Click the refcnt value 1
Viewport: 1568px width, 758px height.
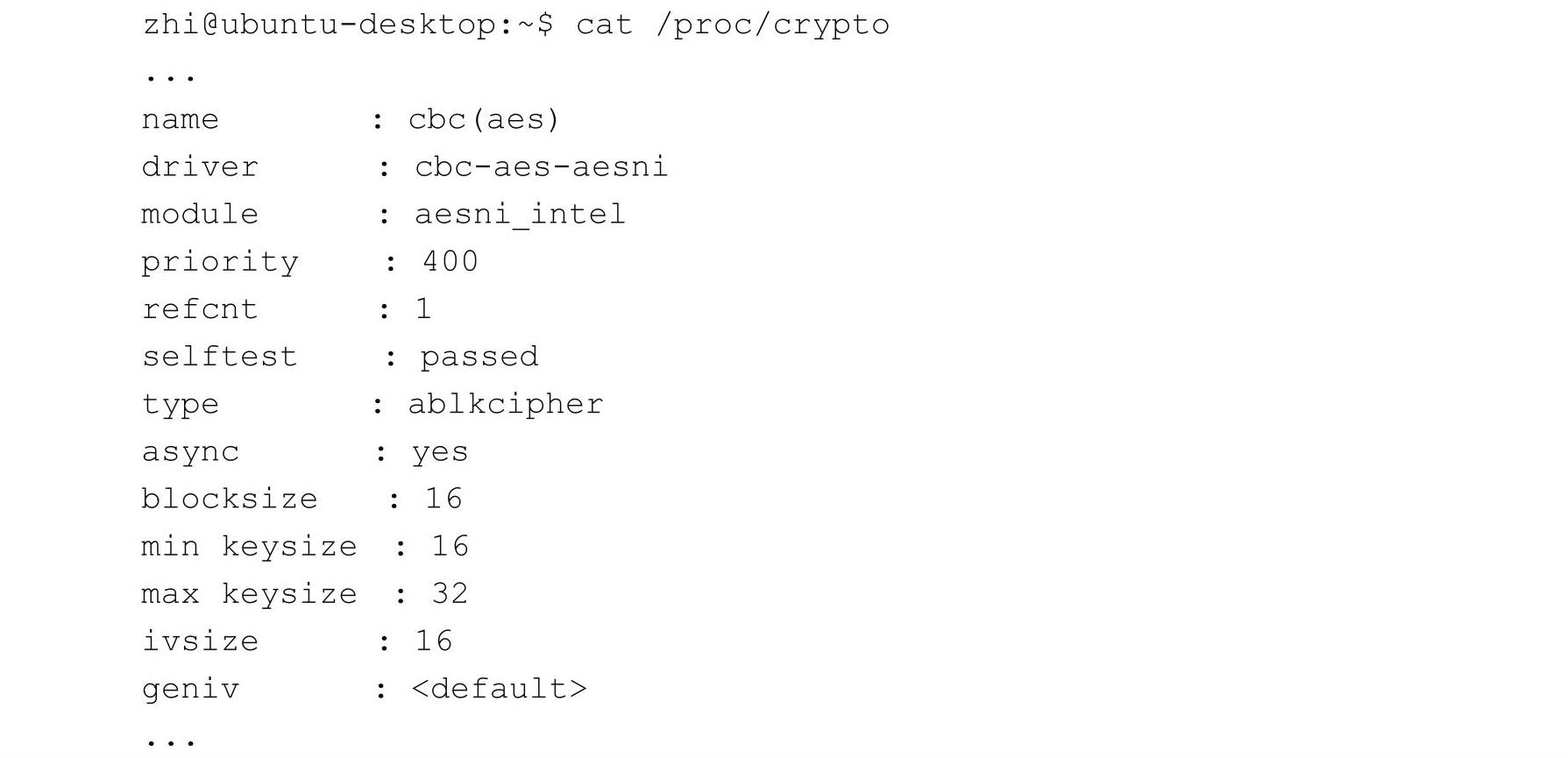pos(423,309)
